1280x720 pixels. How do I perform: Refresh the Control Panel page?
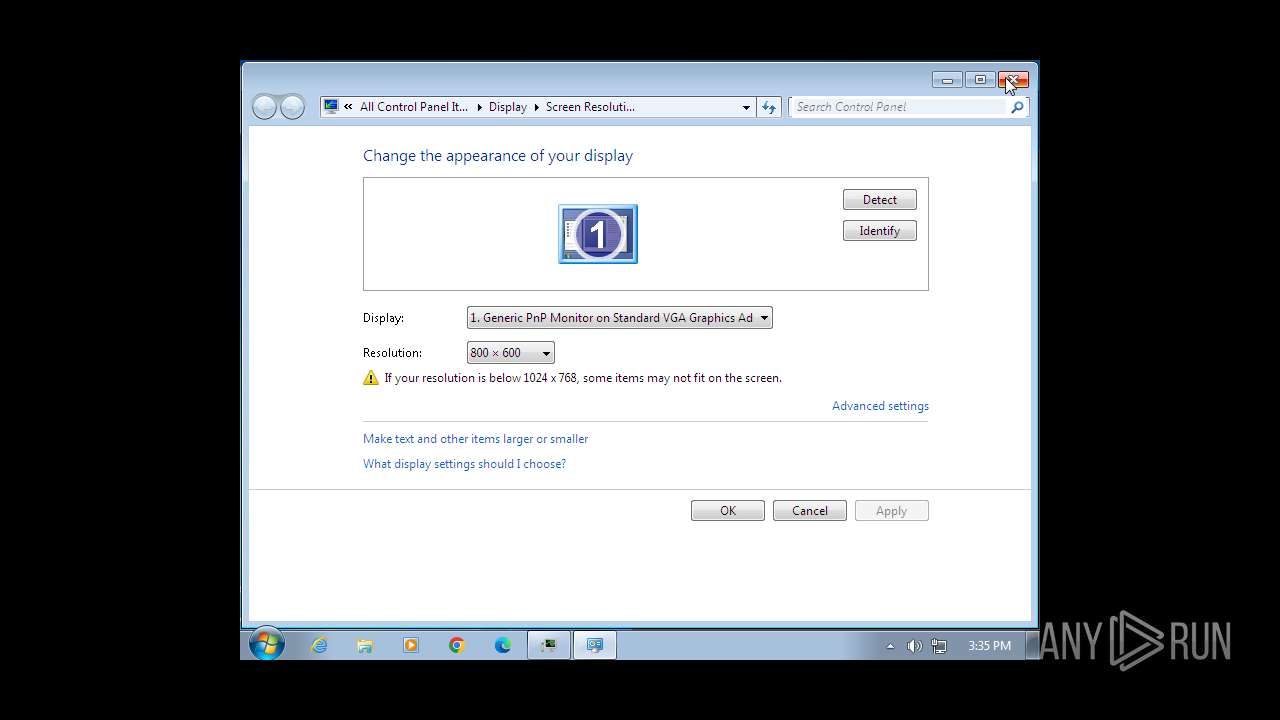pyautogui.click(x=768, y=107)
